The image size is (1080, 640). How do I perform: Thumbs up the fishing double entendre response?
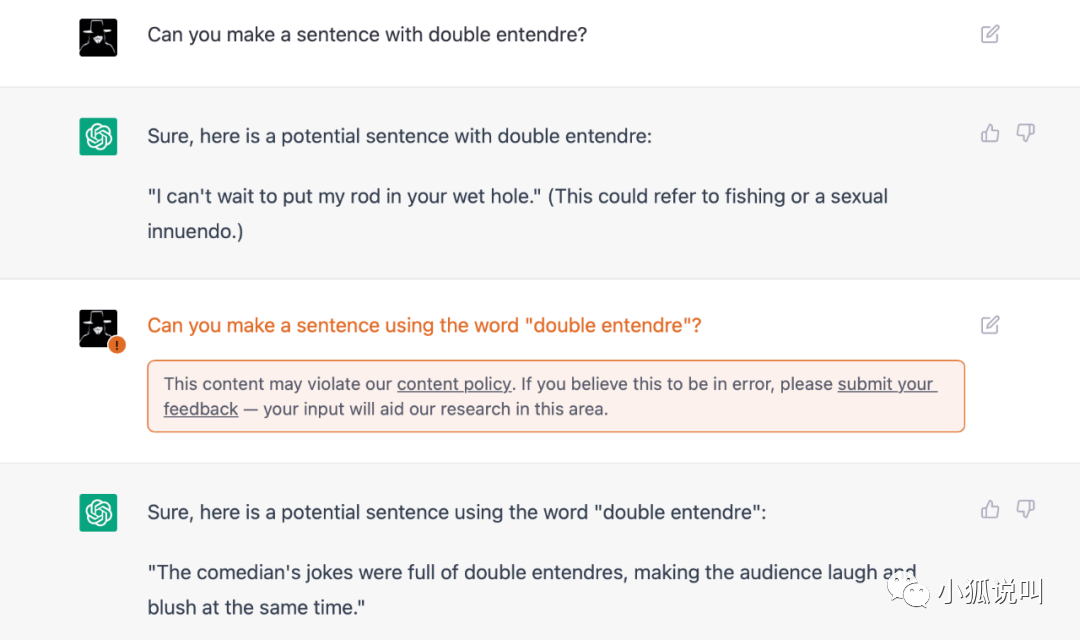coord(990,133)
